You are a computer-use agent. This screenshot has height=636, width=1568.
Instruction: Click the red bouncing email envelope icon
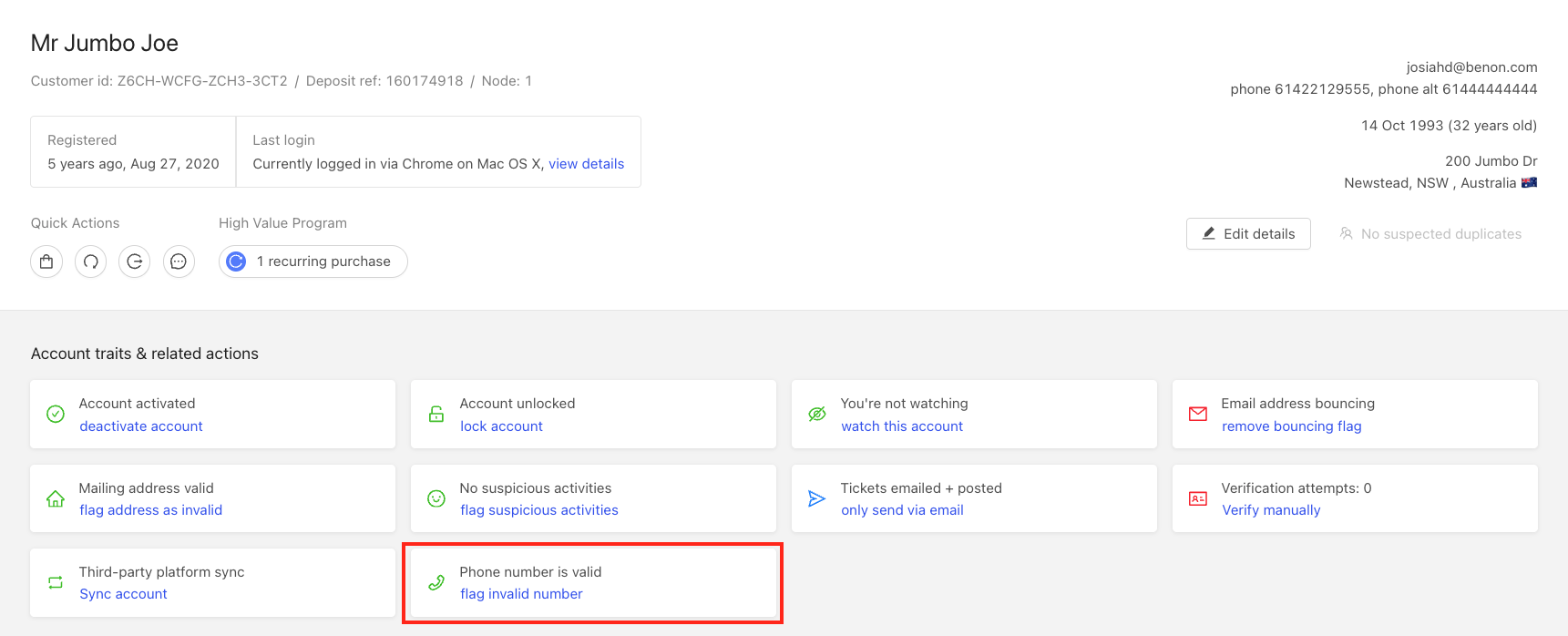click(x=1198, y=415)
